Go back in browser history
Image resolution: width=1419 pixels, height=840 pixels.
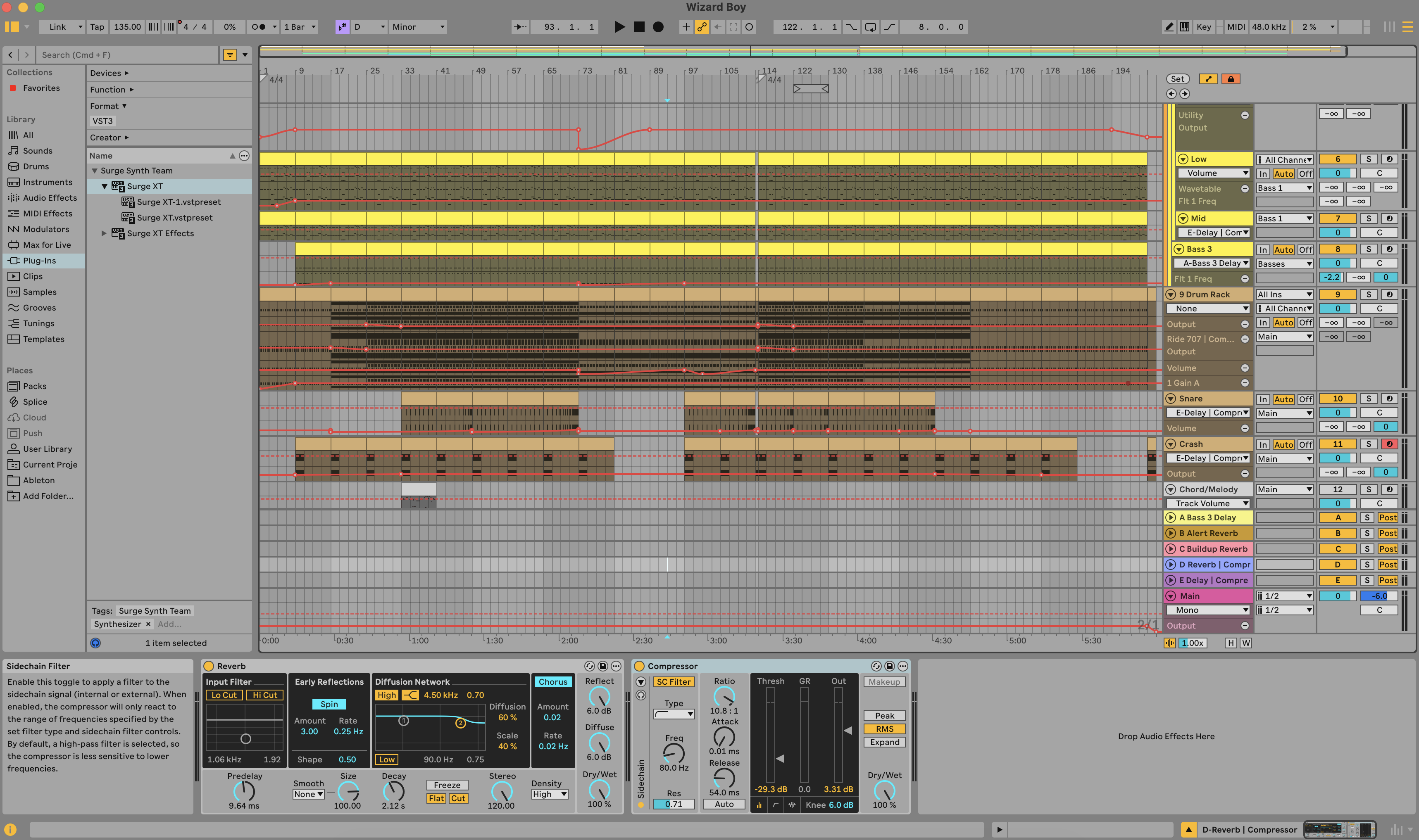[x=10, y=55]
